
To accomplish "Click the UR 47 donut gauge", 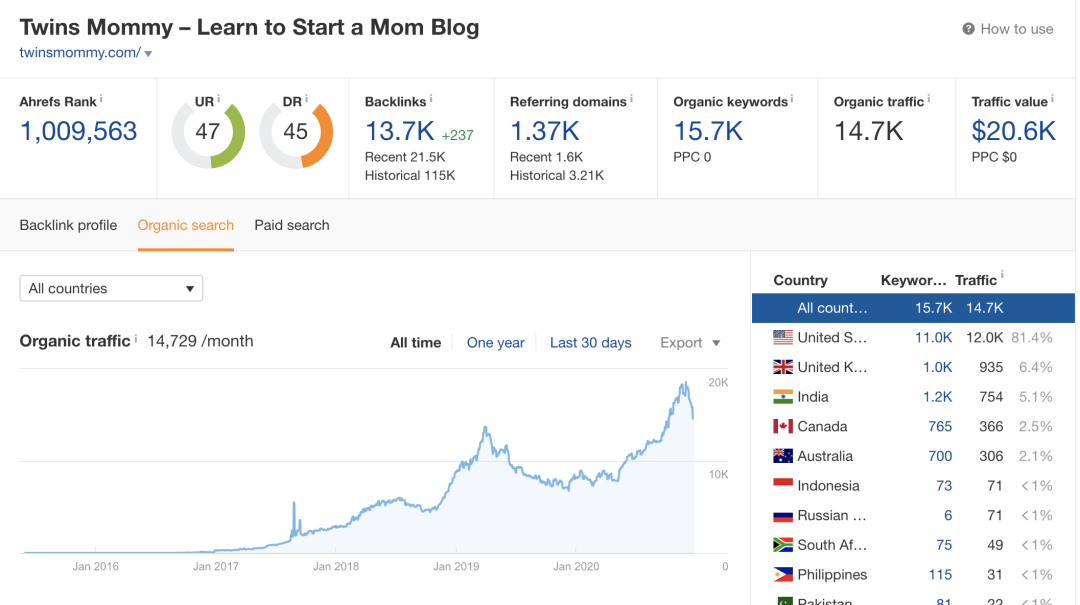I will pyautogui.click(x=208, y=132).
